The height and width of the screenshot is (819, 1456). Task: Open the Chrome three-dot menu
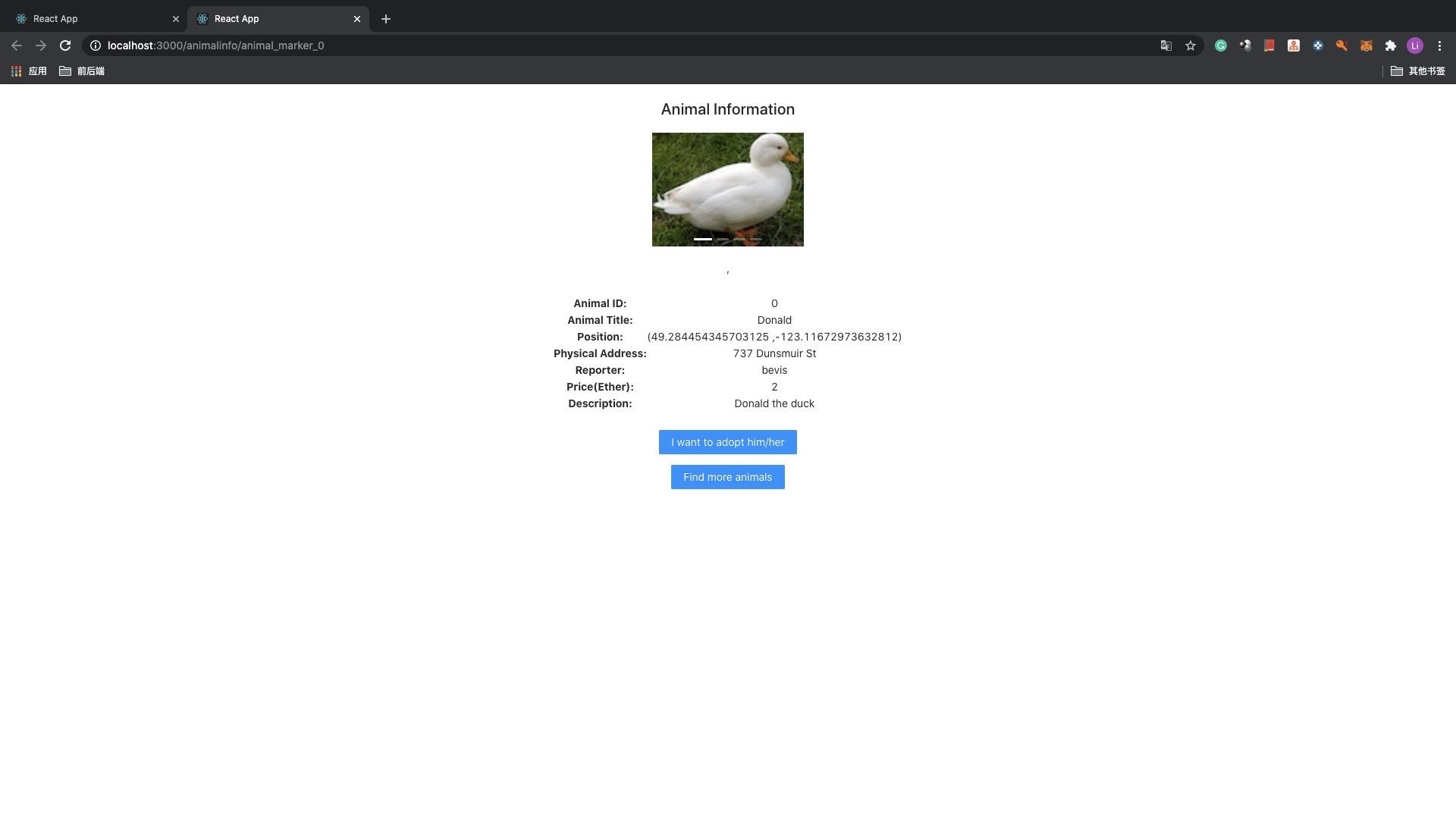click(1439, 45)
